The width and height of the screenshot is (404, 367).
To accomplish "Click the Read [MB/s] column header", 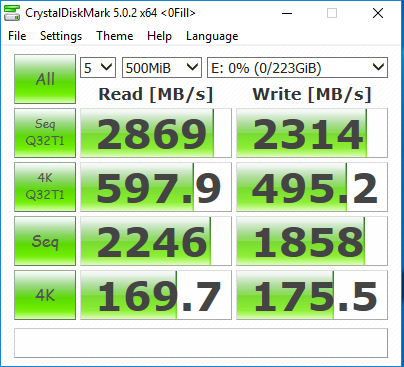I will (156, 94).
